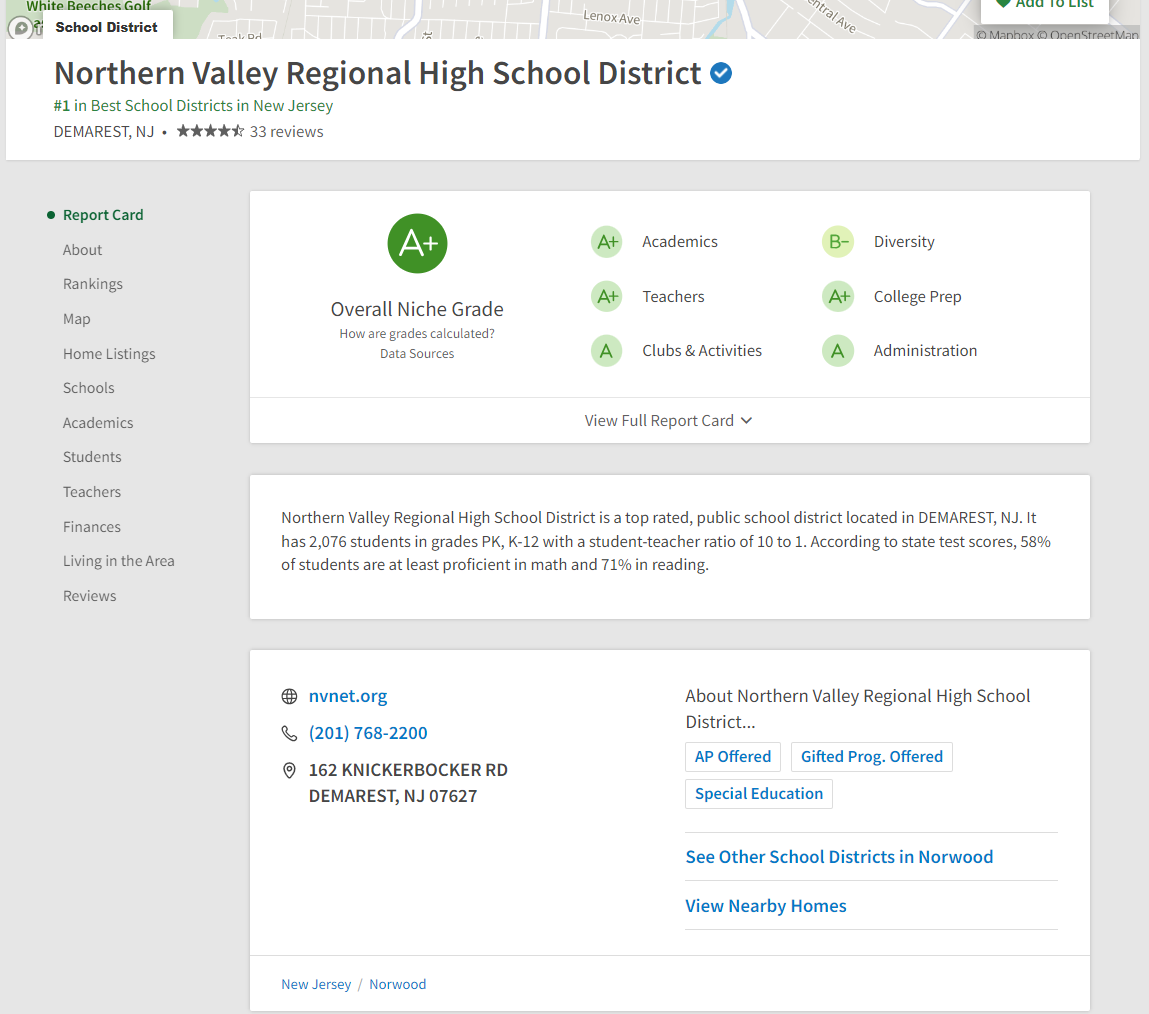This screenshot has height=1014, width=1149.
Task: Click the Special Education tag
Action: 759,794
